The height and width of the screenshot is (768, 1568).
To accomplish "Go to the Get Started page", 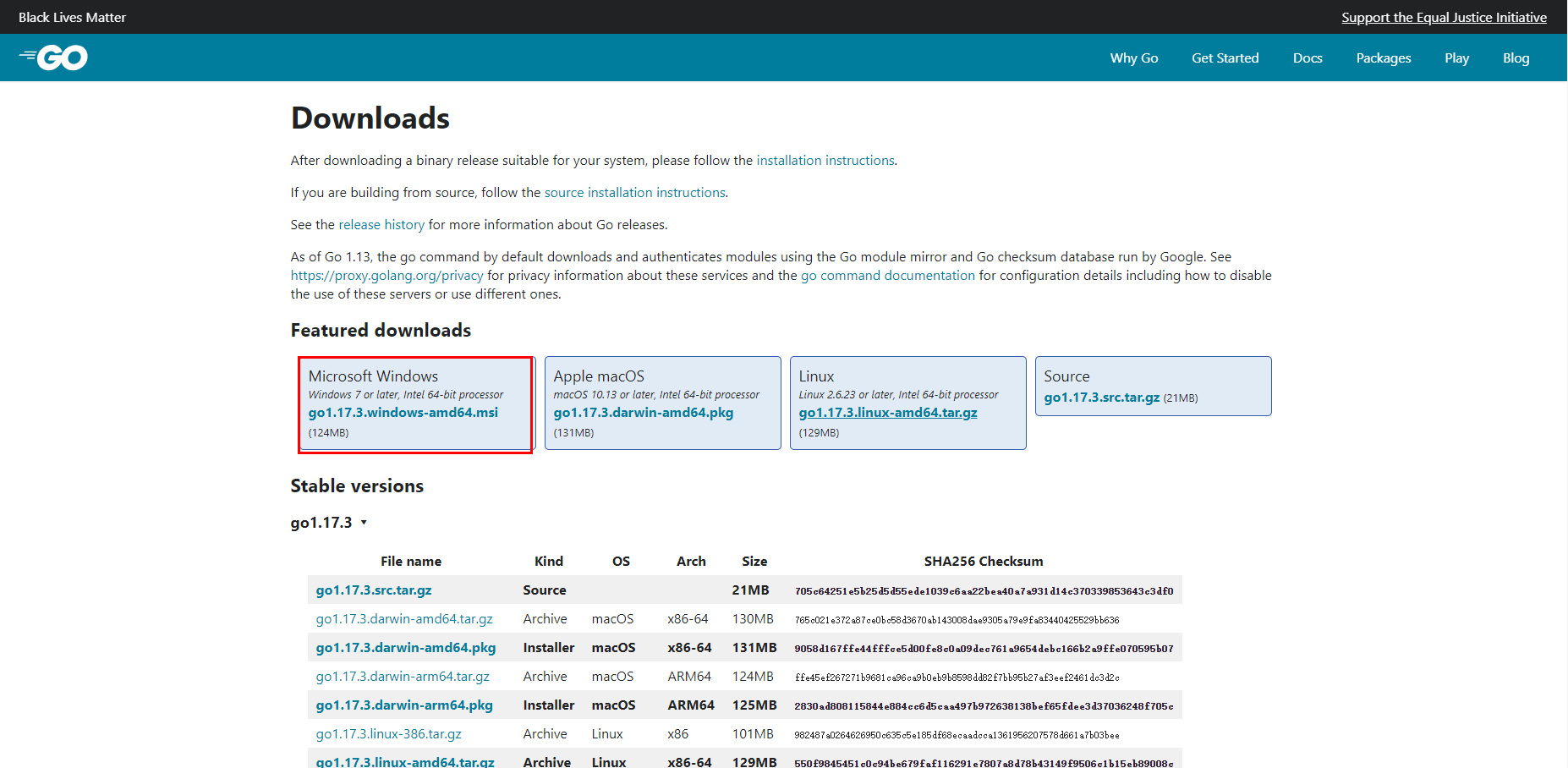I will 1225,58.
